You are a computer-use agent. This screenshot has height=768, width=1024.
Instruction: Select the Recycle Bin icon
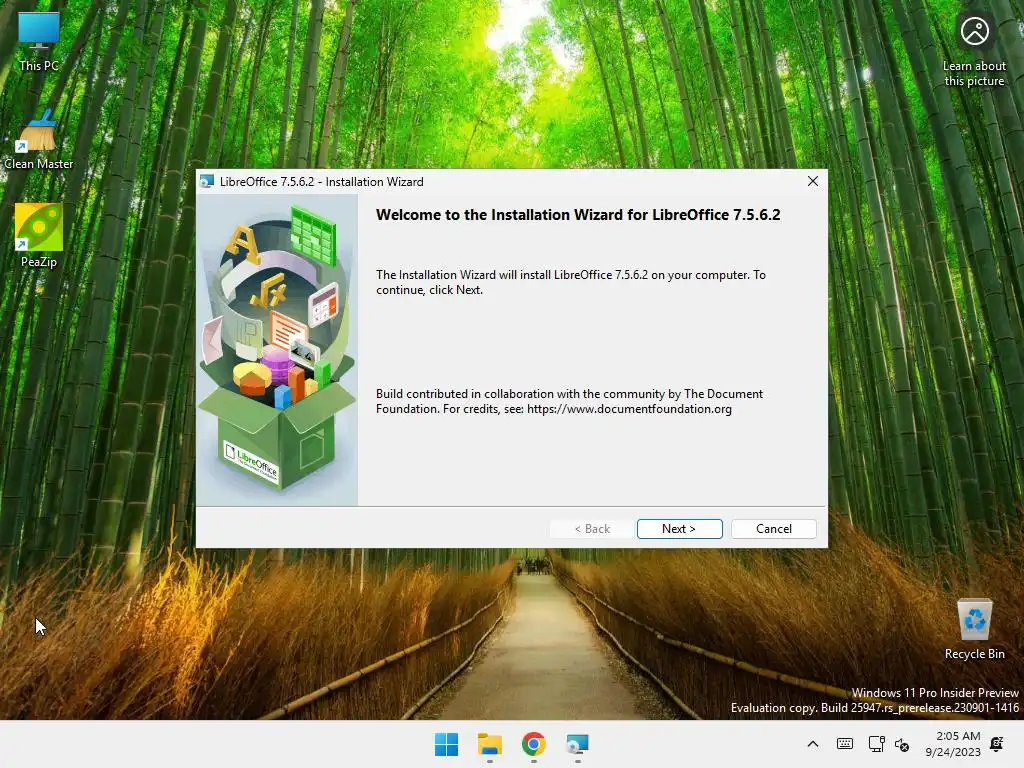(x=974, y=629)
